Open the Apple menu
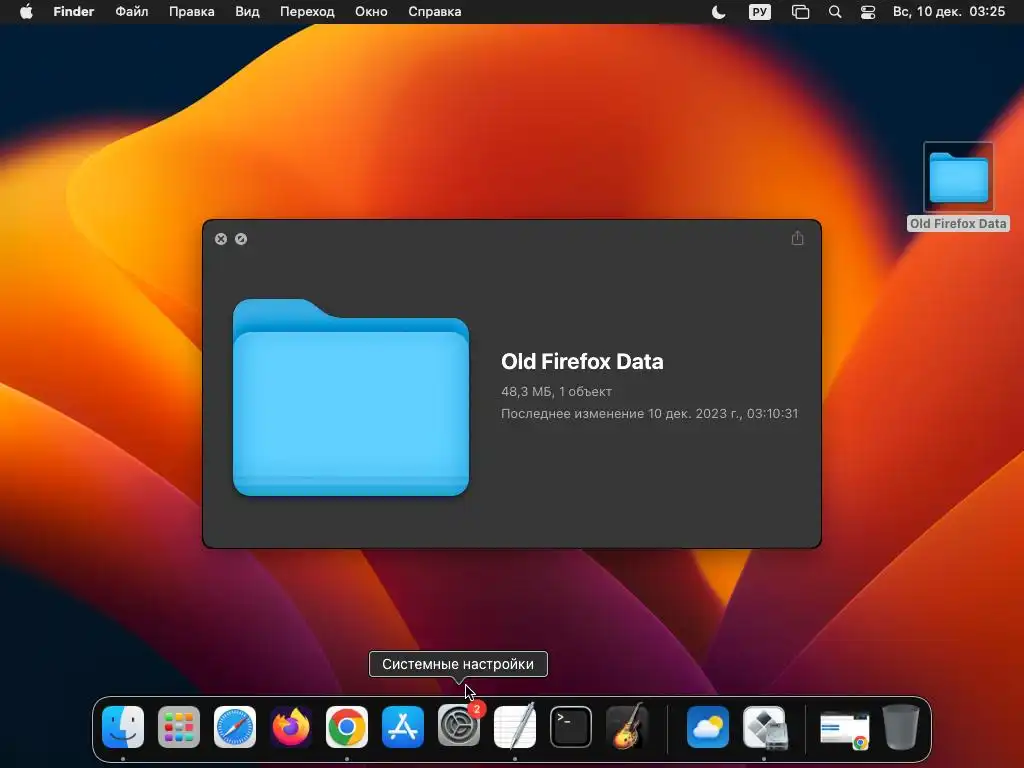The image size is (1024, 768). pyautogui.click(x=26, y=12)
